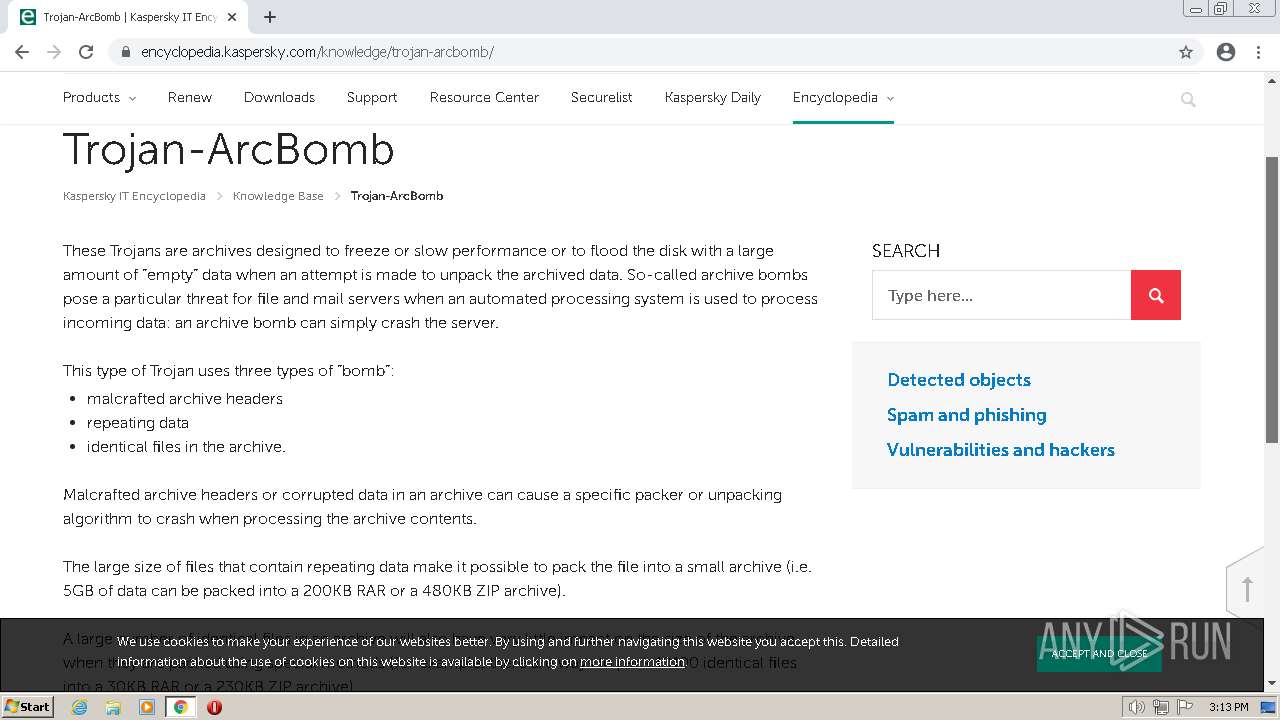Open the Renew menu item
Viewport: 1280px width, 720px height.
(x=190, y=97)
